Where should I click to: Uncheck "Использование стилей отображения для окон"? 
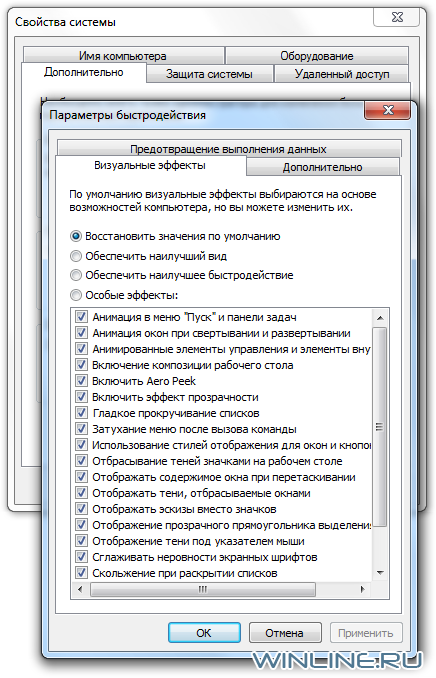(81, 445)
